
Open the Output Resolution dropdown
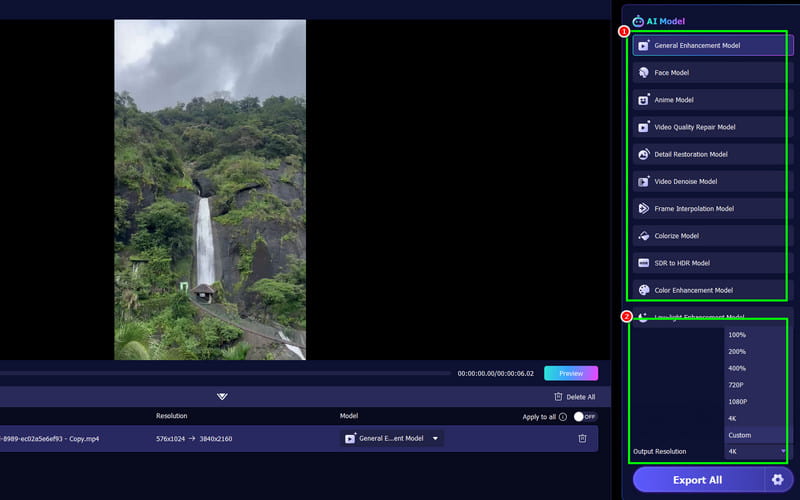[x=757, y=452]
